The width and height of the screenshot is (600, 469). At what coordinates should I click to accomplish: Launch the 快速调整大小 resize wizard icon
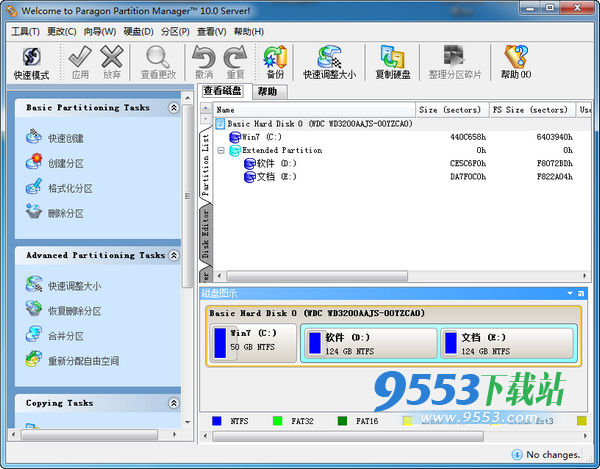pos(329,62)
